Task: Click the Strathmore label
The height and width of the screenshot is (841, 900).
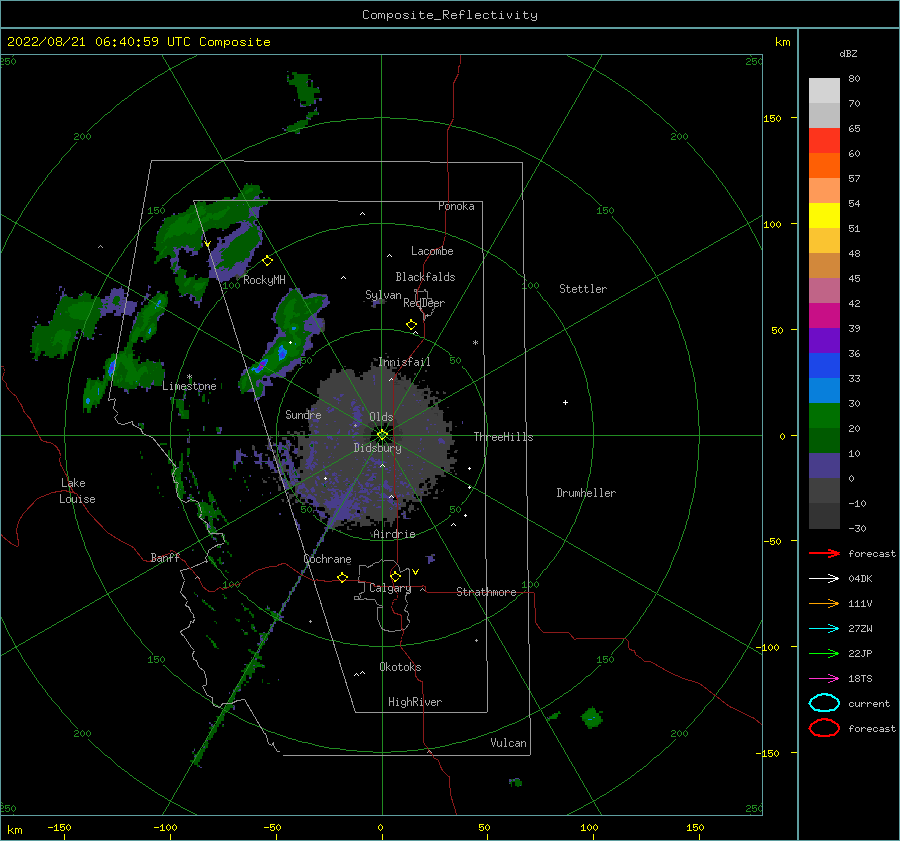Action: point(486,592)
